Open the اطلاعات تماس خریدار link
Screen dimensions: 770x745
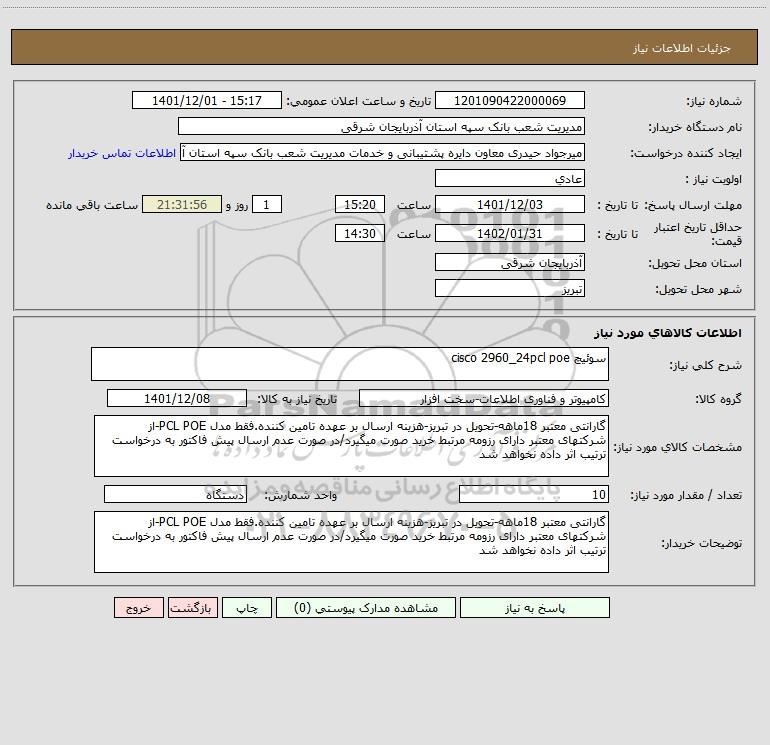click(x=122, y=153)
